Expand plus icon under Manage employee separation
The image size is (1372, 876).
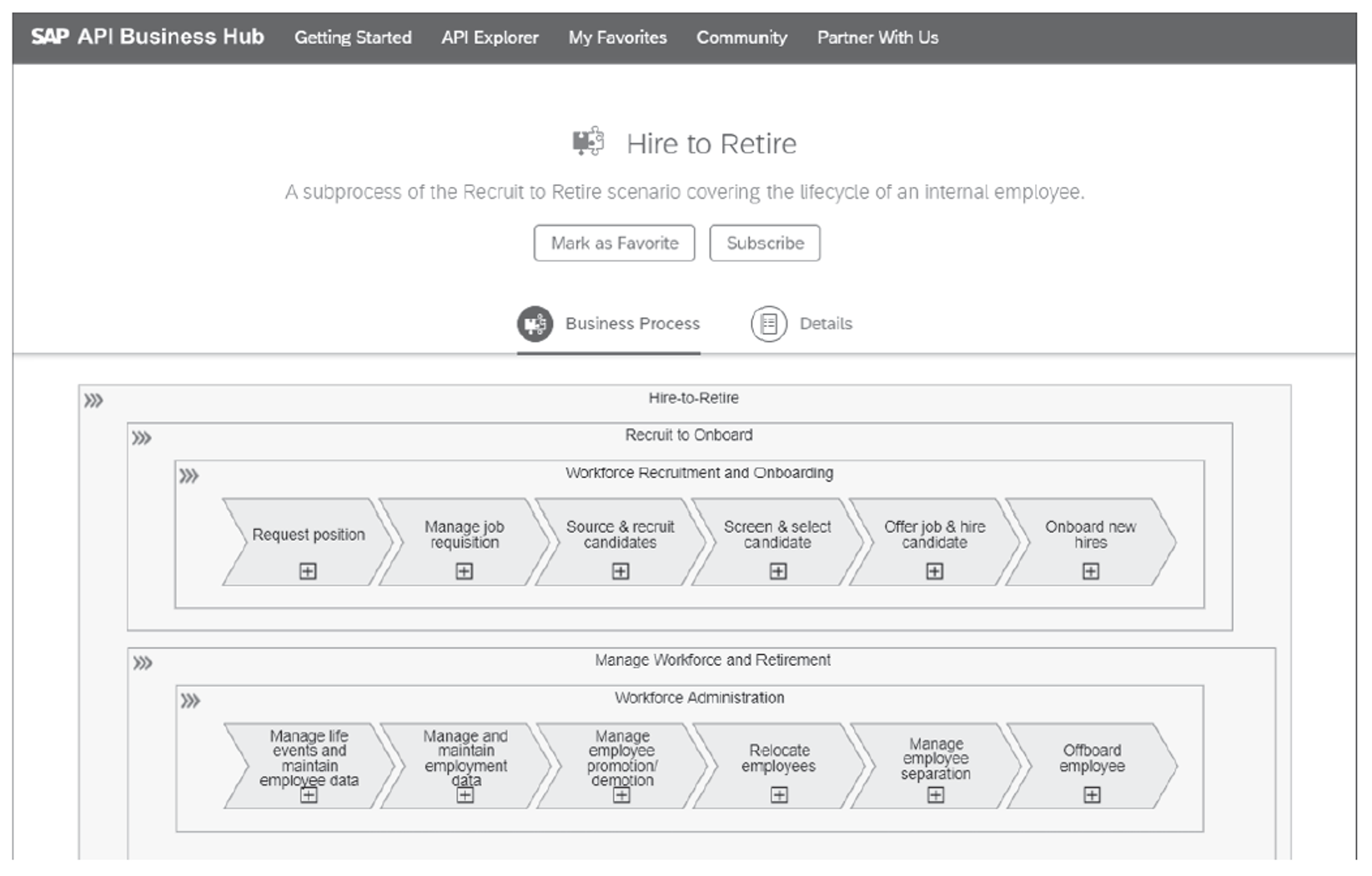click(936, 795)
